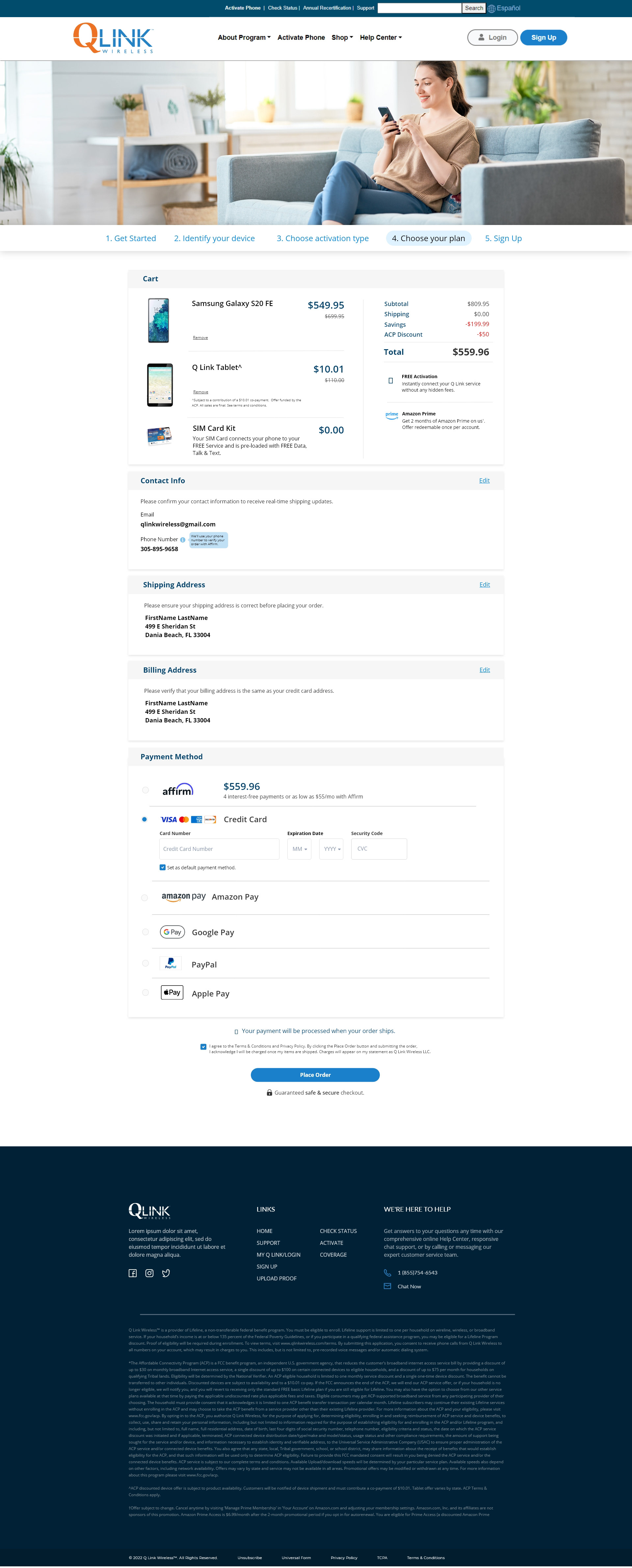
Task: Open the Facebook icon in footer
Action: tap(133, 1273)
